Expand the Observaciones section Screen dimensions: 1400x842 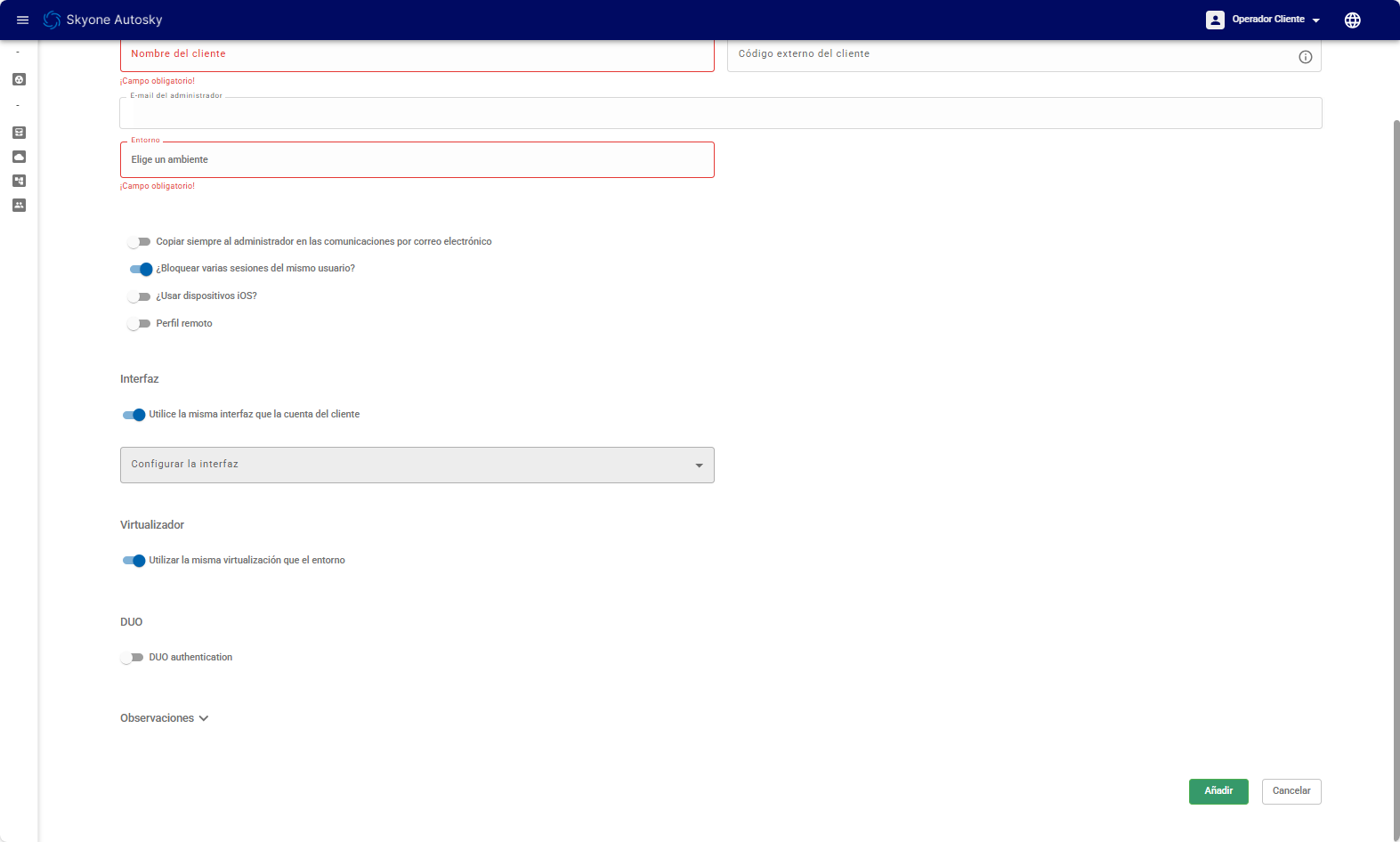(x=165, y=718)
